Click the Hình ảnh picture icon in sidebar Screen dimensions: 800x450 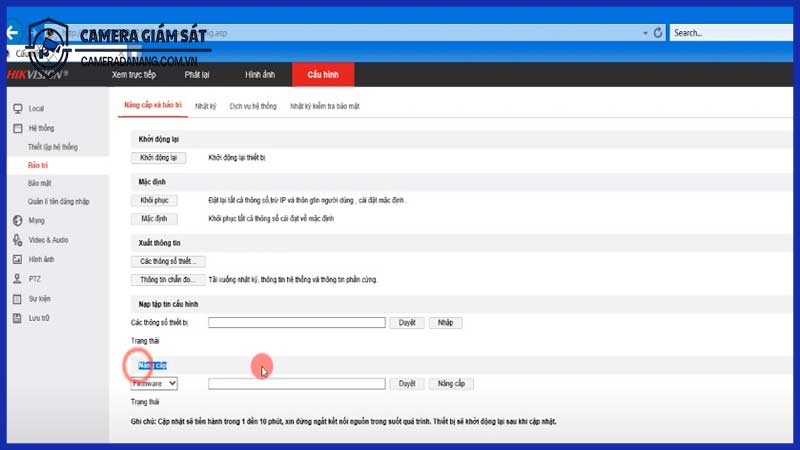[x=16, y=259]
